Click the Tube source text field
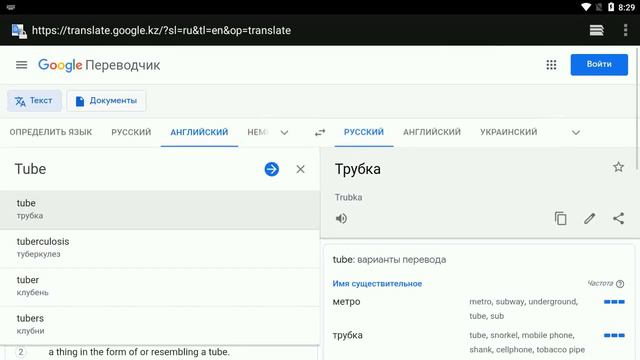 pyautogui.click(x=135, y=169)
